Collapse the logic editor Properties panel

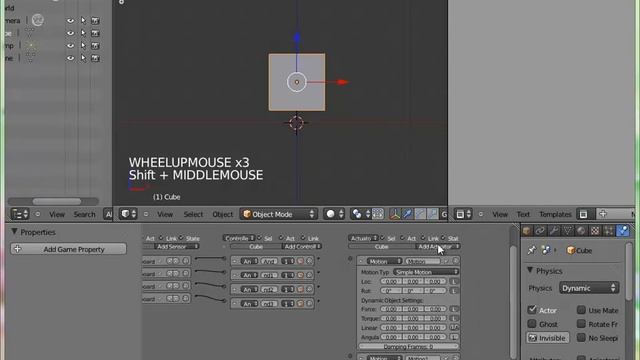click(x=14, y=231)
